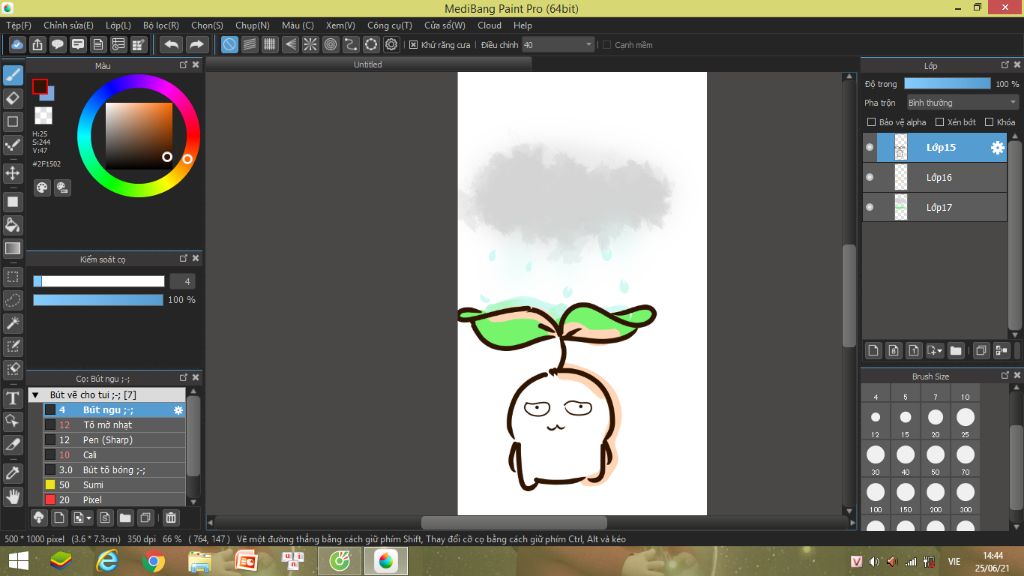Open the Lớp(L) menu
Image resolution: width=1024 pixels, height=576 pixels.
coord(118,25)
